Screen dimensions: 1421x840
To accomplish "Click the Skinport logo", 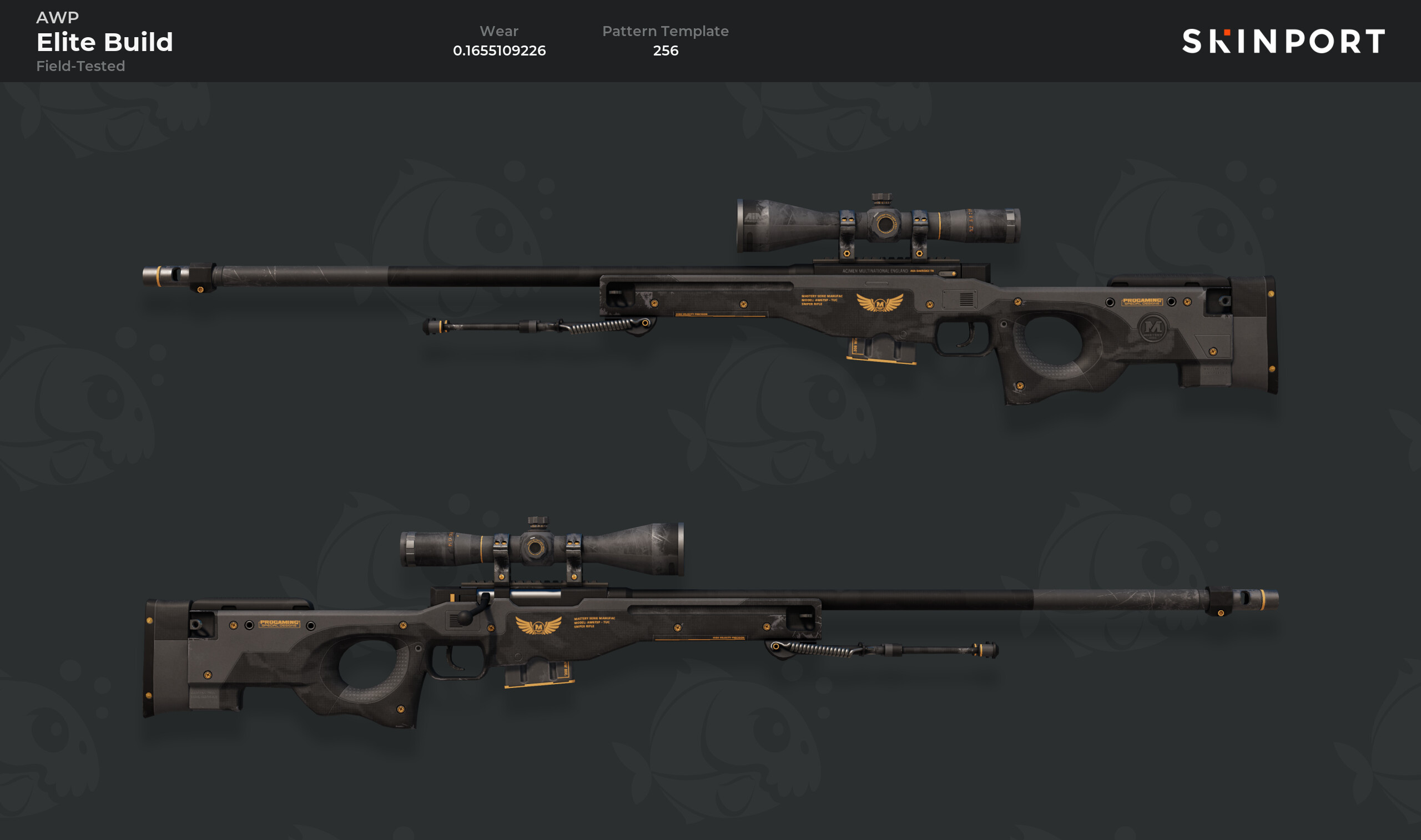I will coord(1283,41).
